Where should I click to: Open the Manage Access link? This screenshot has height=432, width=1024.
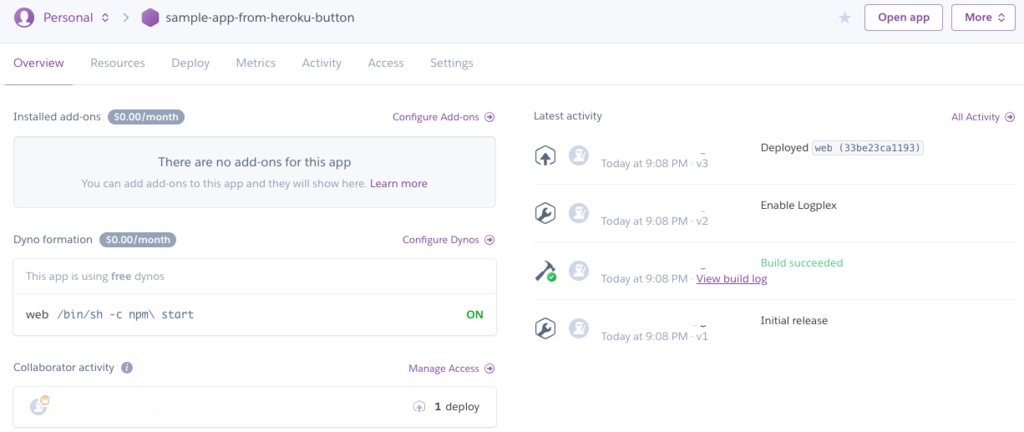pos(451,369)
